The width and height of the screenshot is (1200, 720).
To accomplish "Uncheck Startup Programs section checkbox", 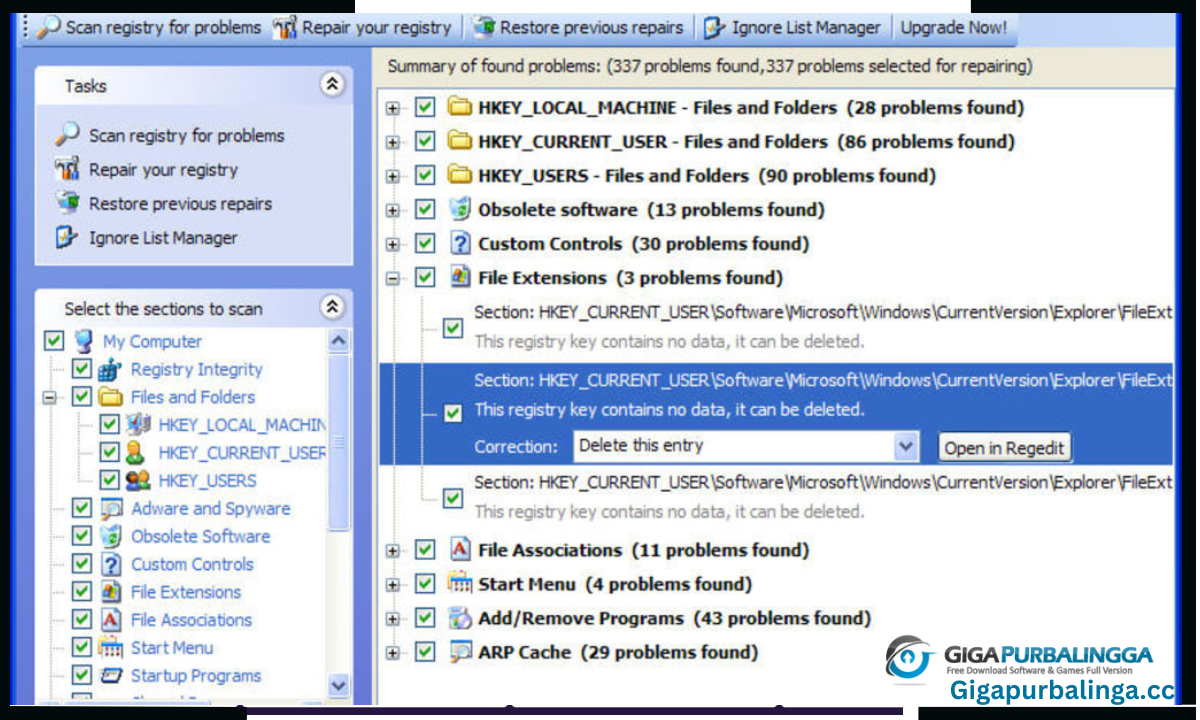I will click(x=82, y=676).
